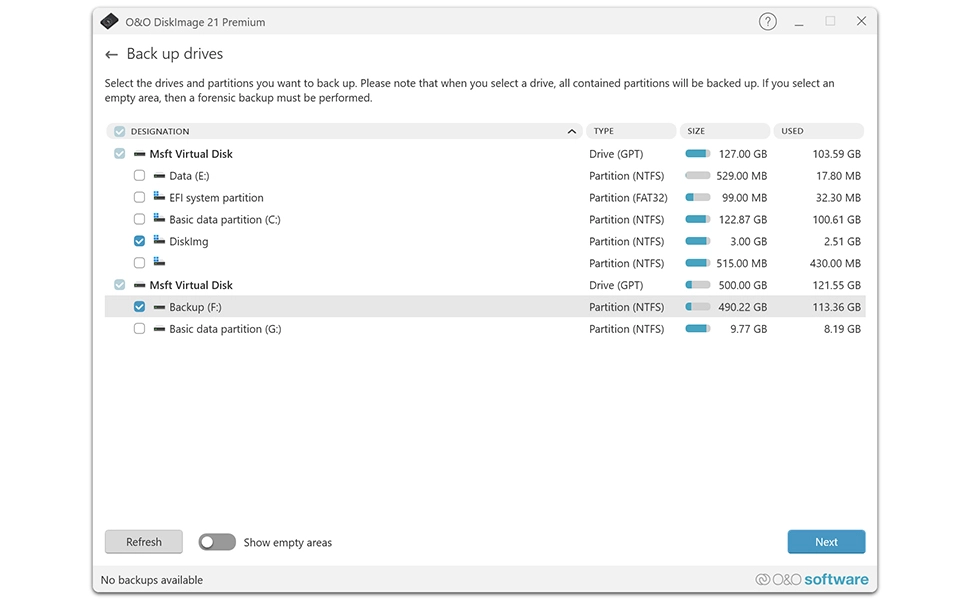Select the checkbox for Basic data partition (G:)
The width and height of the screenshot is (970, 600).
(139, 328)
